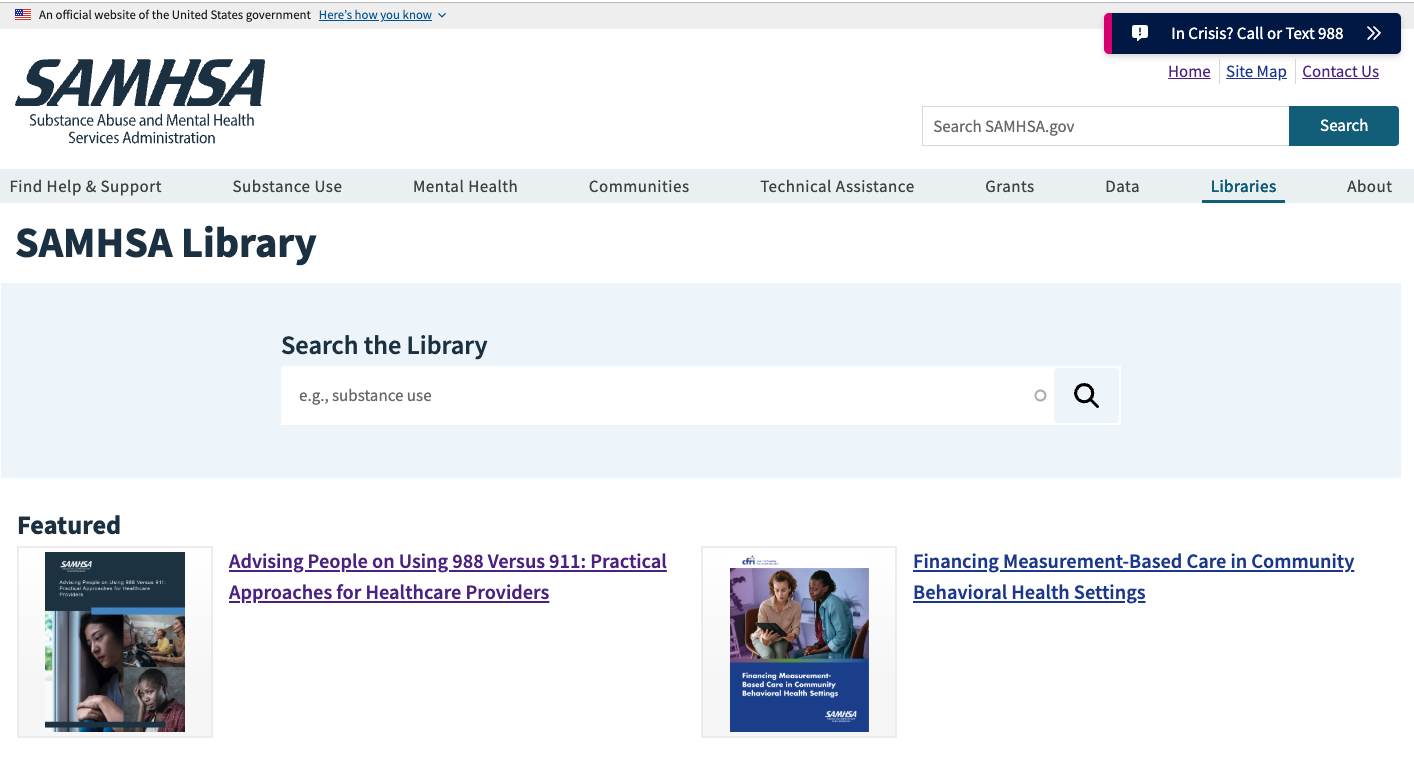Select the Grants nav item
This screenshot has height=759, width=1414.
[1009, 186]
